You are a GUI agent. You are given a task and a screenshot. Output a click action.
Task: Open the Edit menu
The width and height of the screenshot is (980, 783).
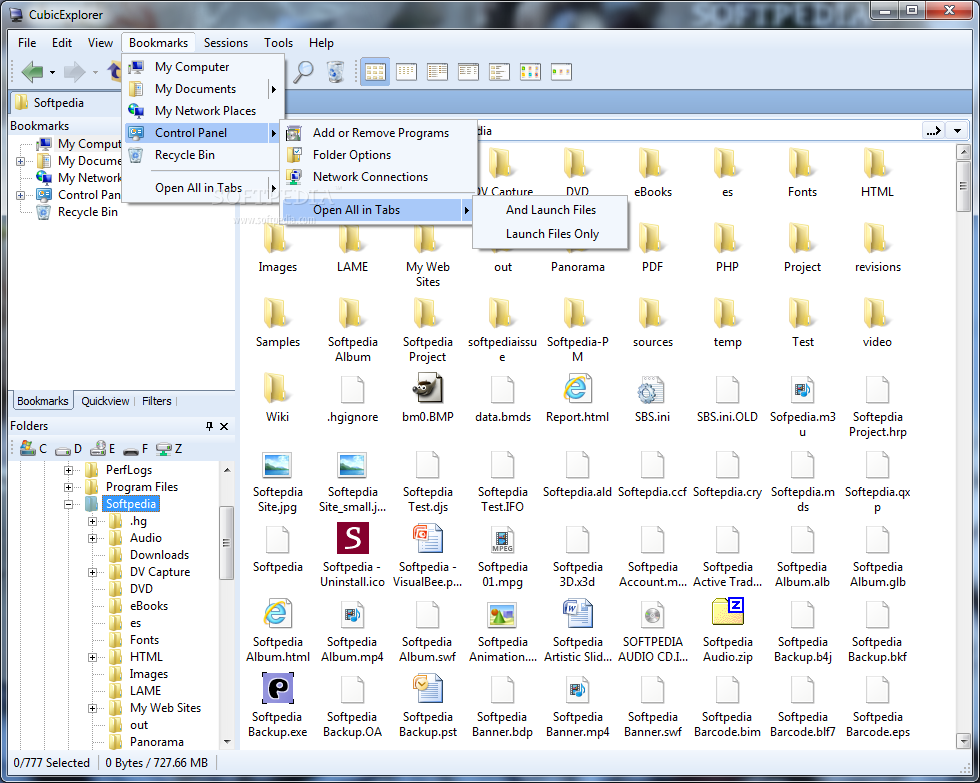click(62, 42)
